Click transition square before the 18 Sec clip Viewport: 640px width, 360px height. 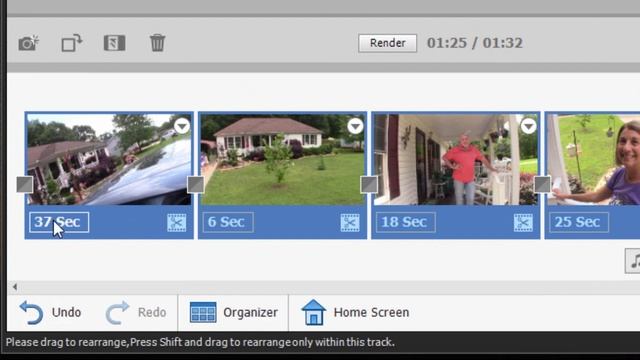click(x=369, y=184)
